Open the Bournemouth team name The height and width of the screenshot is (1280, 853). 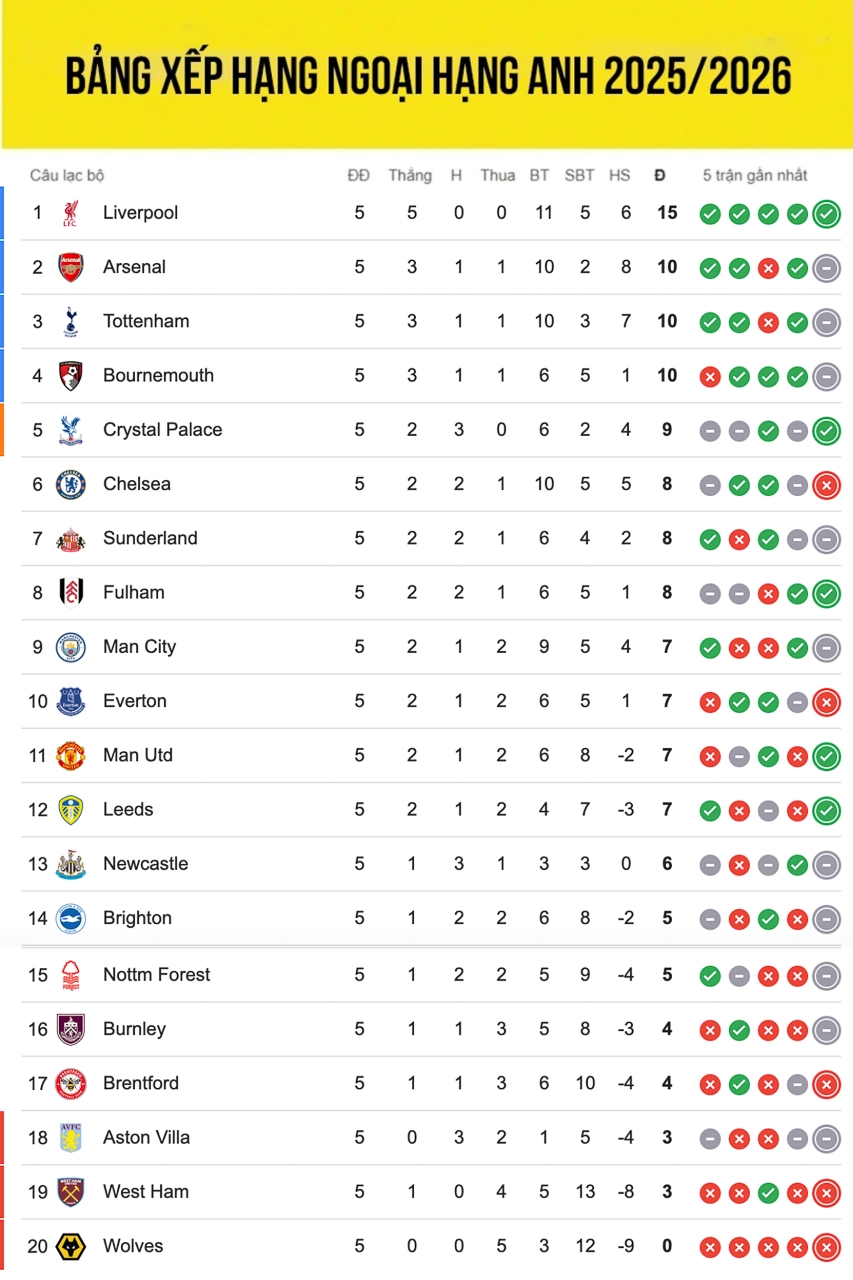158,376
